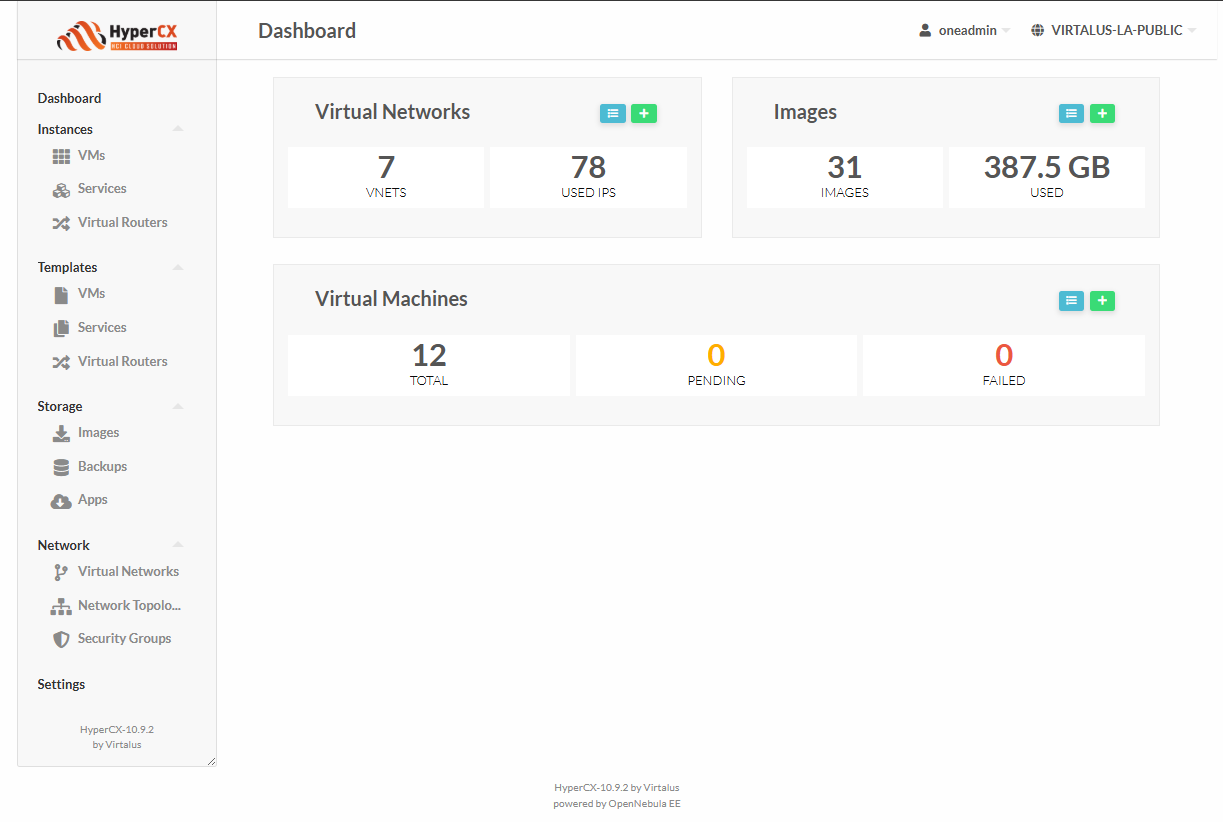Click the Images download icon in sidebar

click(61, 433)
